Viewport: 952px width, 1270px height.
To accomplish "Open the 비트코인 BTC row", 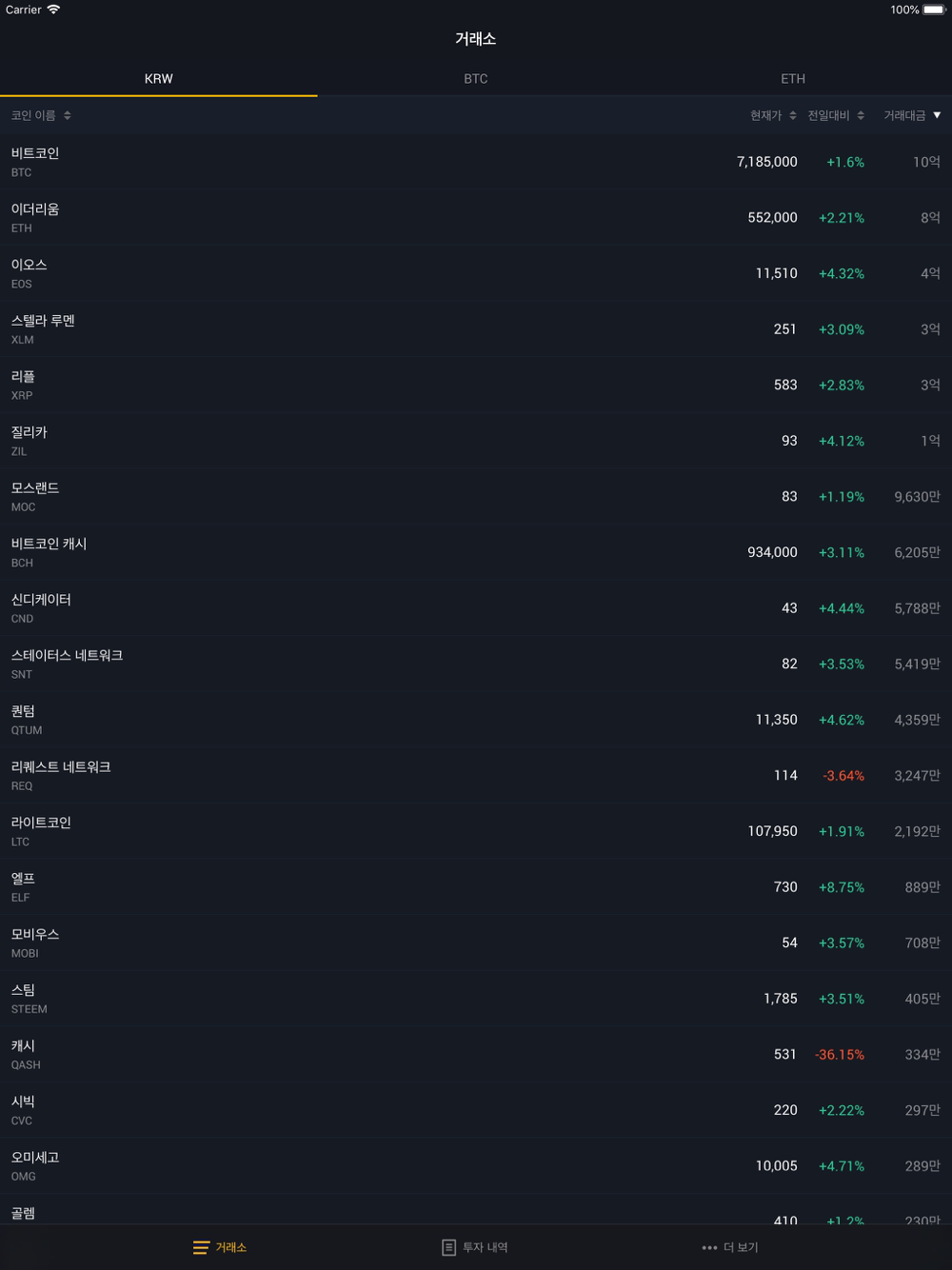I will [x=476, y=162].
